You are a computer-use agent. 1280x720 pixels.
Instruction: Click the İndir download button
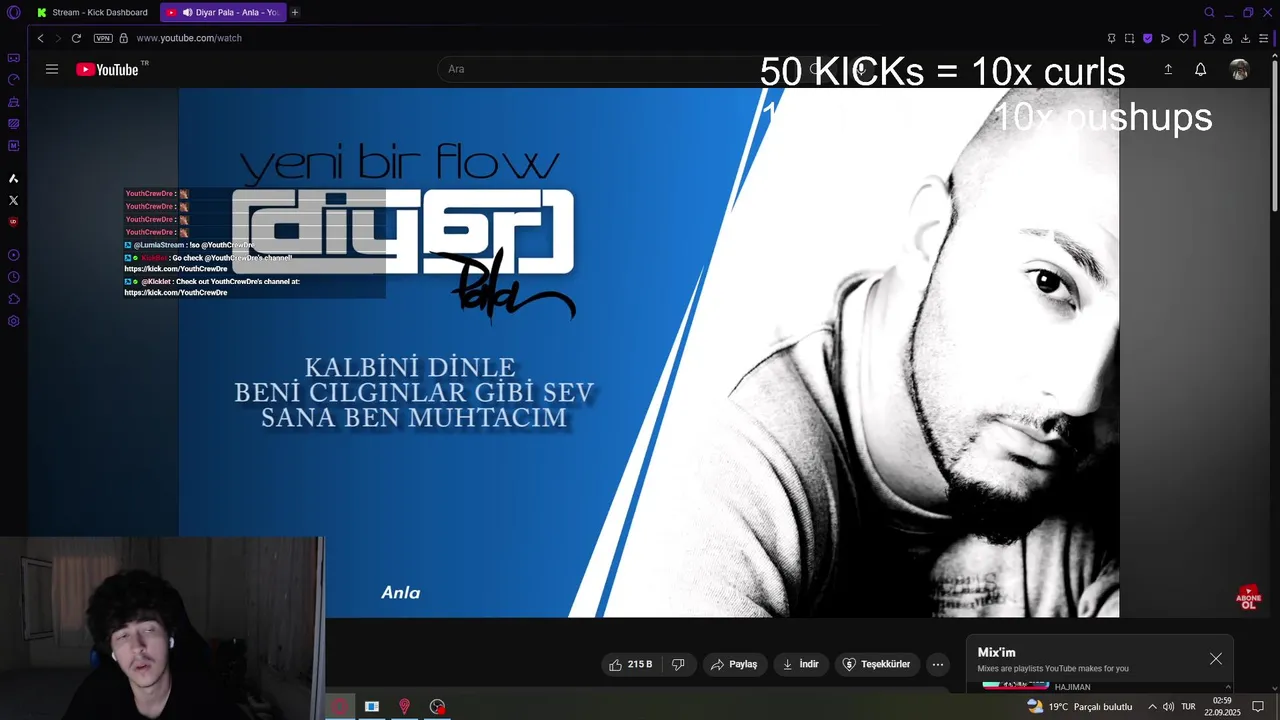coord(800,664)
